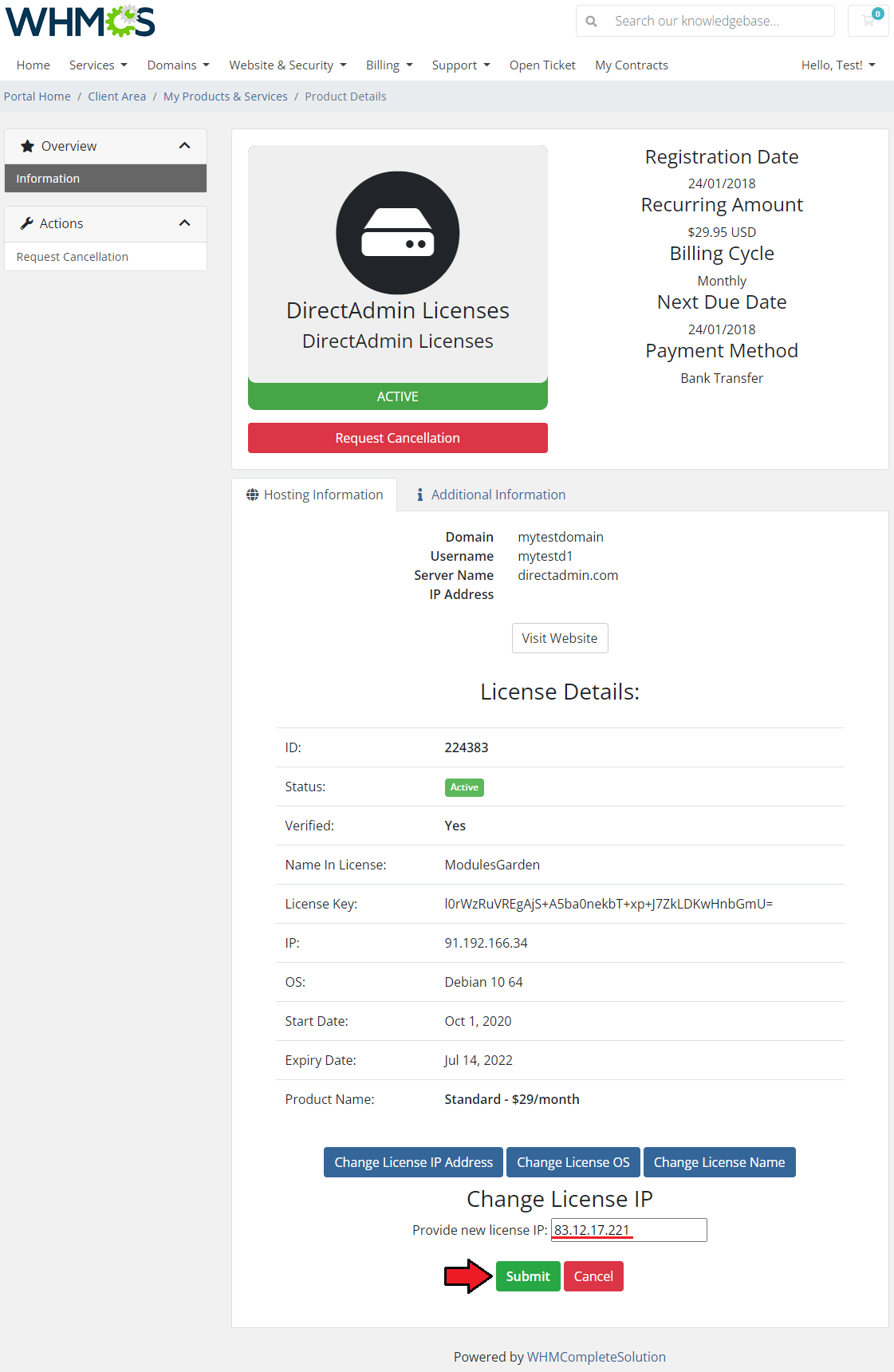Click the directadmin.com server name
Image resolution: width=894 pixels, height=1372 pixels.
(568, 575)
